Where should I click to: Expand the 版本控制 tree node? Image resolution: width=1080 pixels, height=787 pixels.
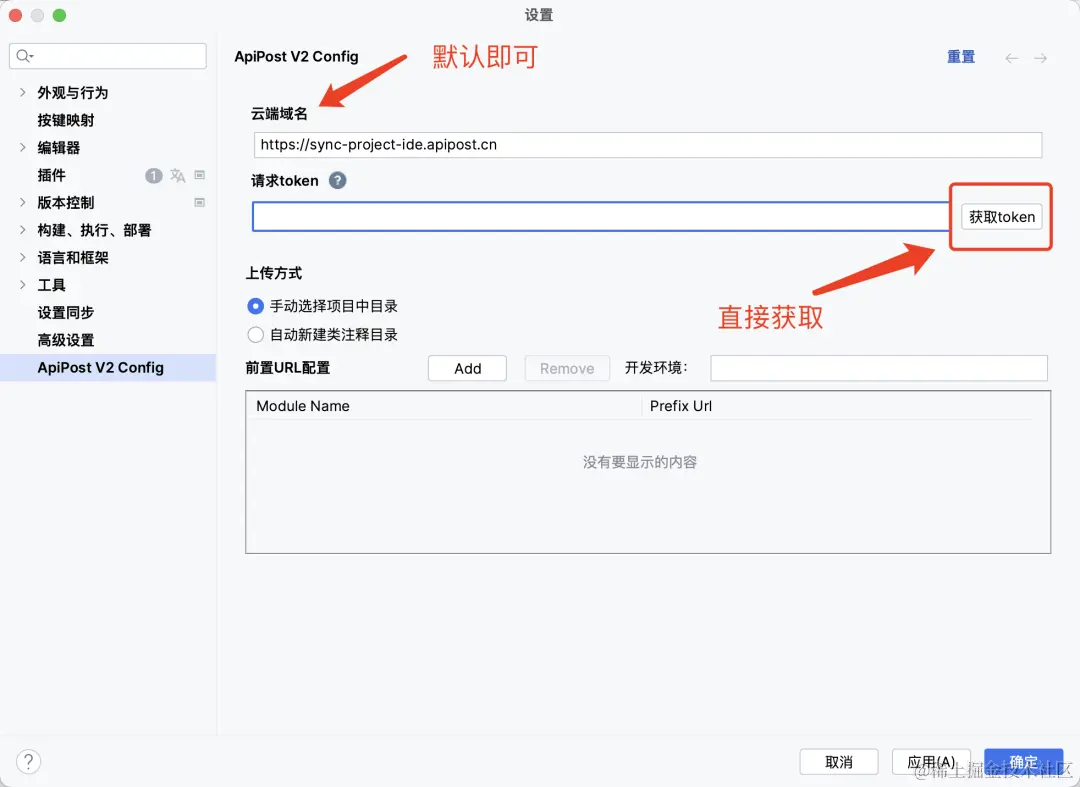pos(23,202)
